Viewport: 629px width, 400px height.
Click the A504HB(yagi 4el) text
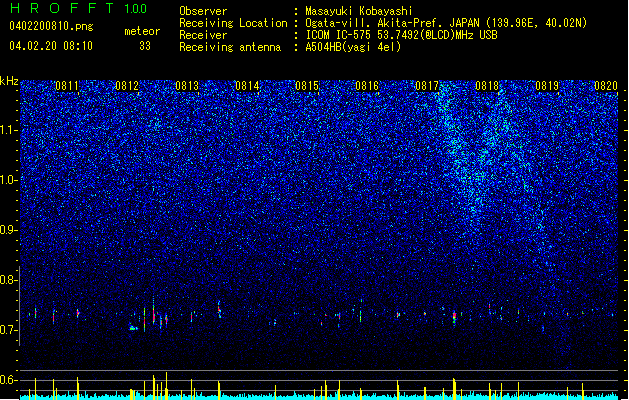(x=353, y=47)
